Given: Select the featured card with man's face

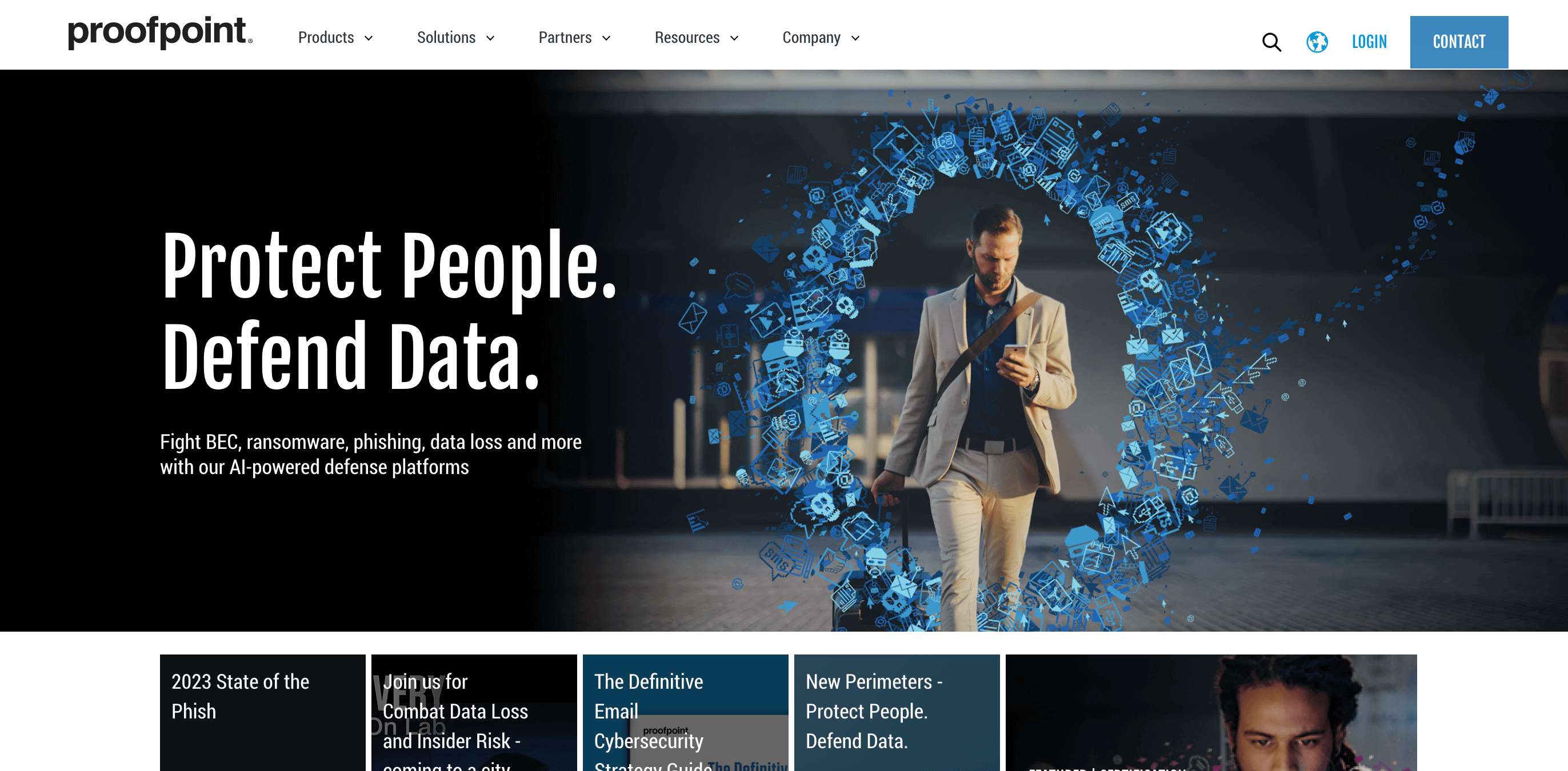Looking at the screenshot, I should pyautogui.click(x=1211, y=713).
